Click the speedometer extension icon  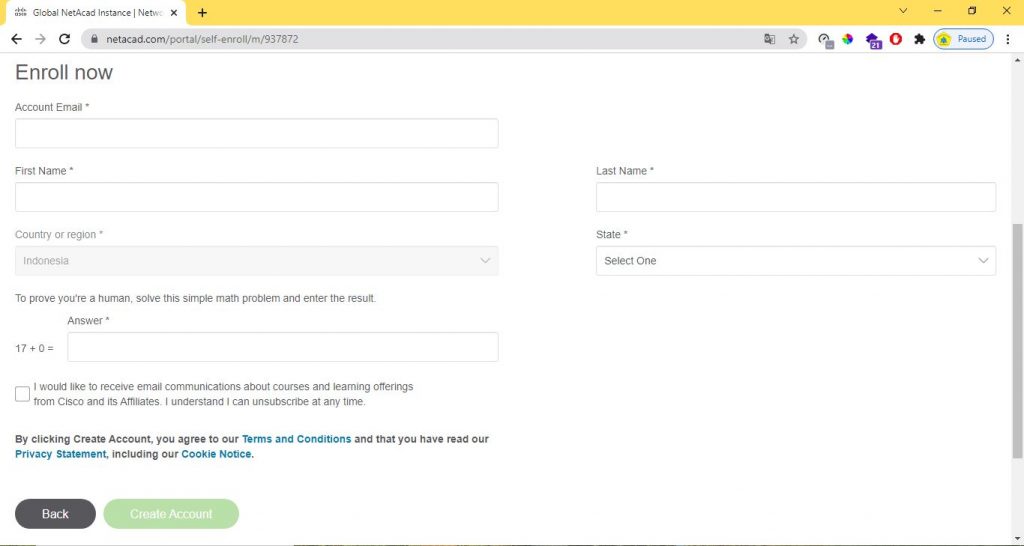click(x=825, y=40)
